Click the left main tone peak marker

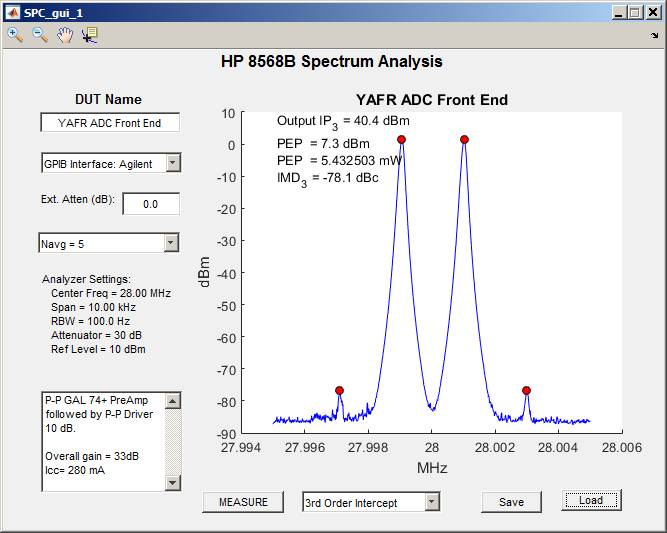(x=401, y=140)
